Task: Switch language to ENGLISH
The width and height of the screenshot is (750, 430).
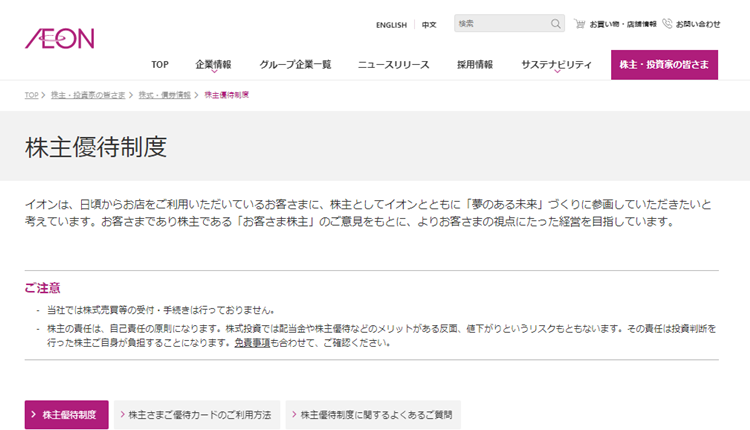Action: coord(391,25)
